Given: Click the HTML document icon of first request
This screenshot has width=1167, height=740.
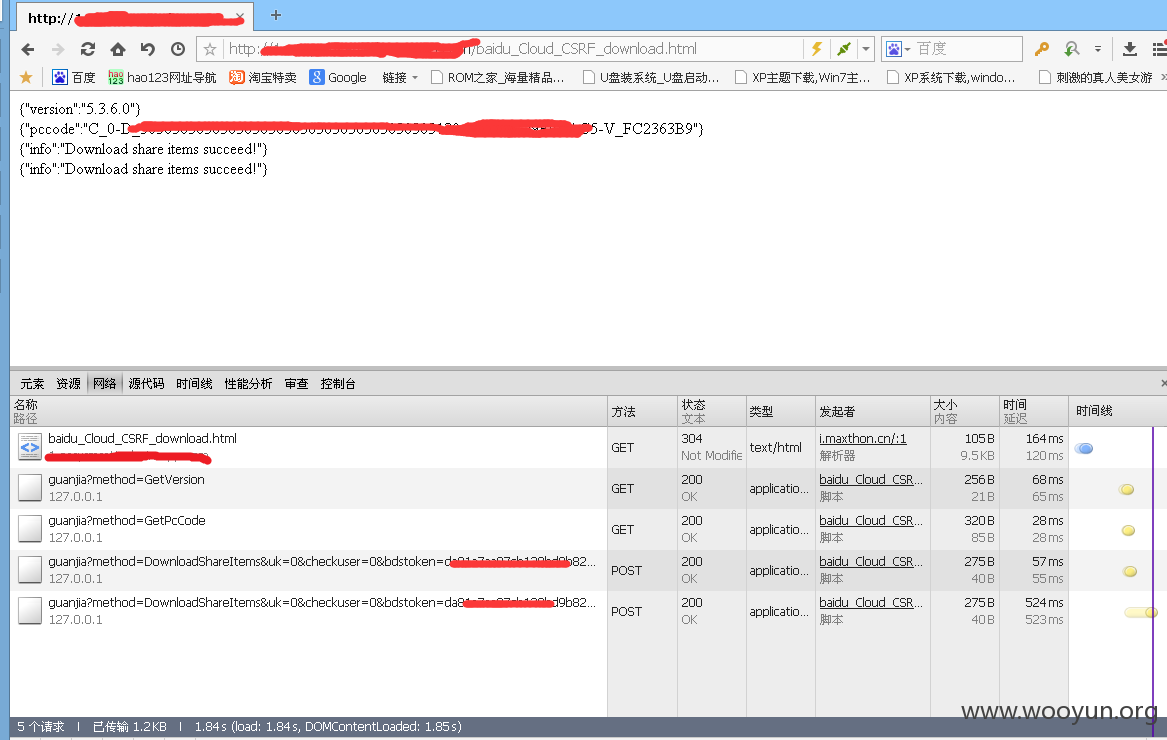Looking at the screenshot, I should (30, 447).
